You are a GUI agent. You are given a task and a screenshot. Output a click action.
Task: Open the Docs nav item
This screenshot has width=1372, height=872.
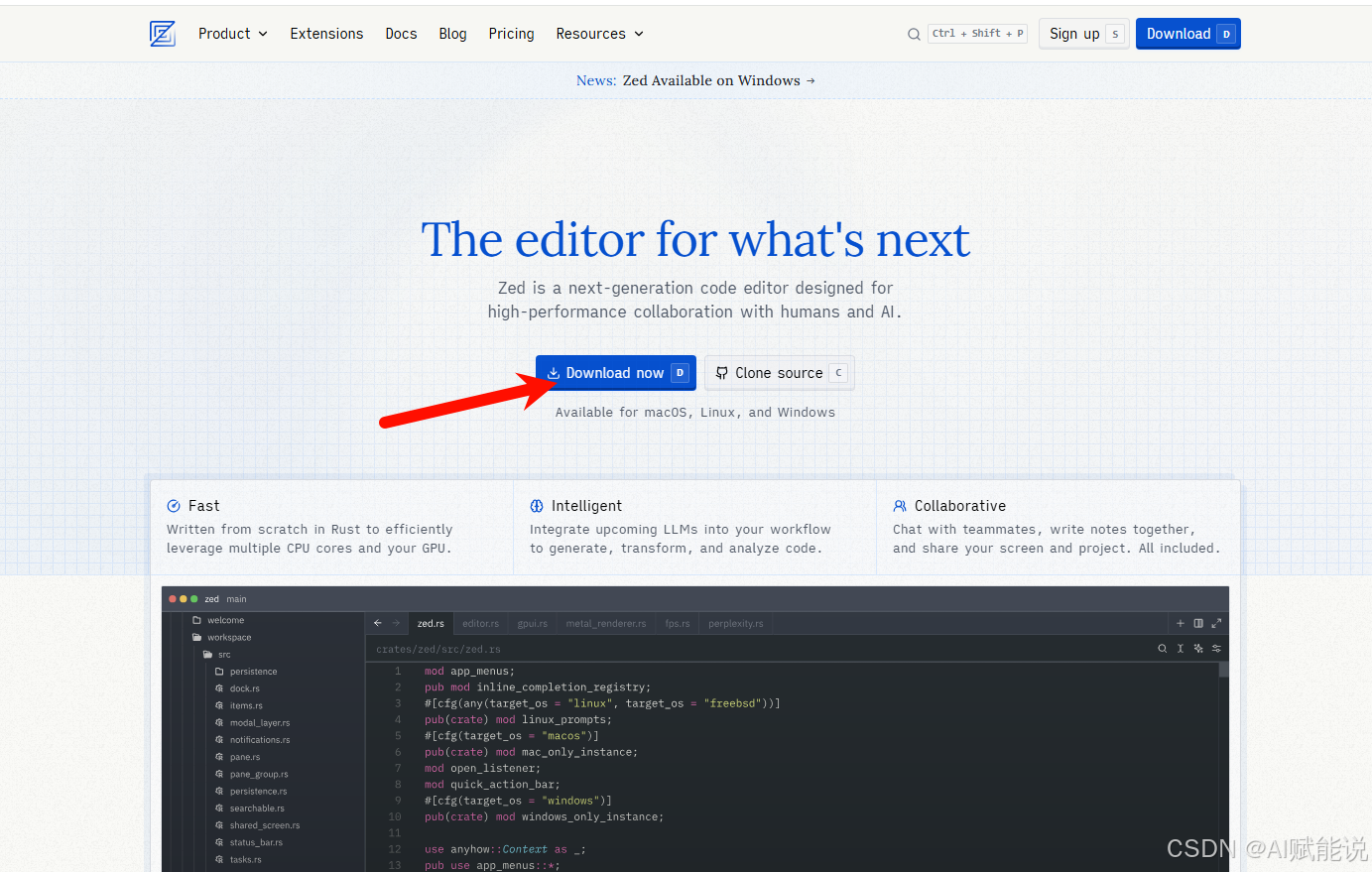(x=401, y=34)
